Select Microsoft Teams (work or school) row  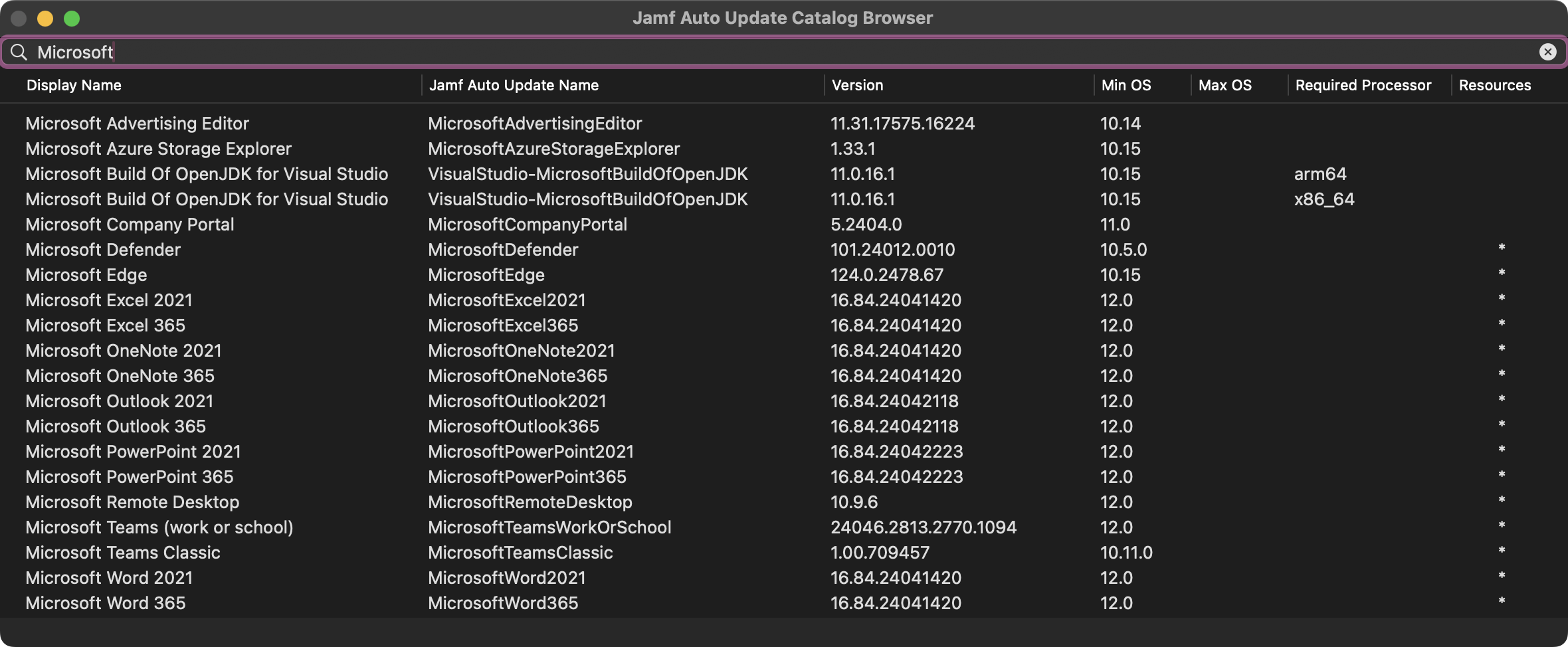[x=784, y=527]
